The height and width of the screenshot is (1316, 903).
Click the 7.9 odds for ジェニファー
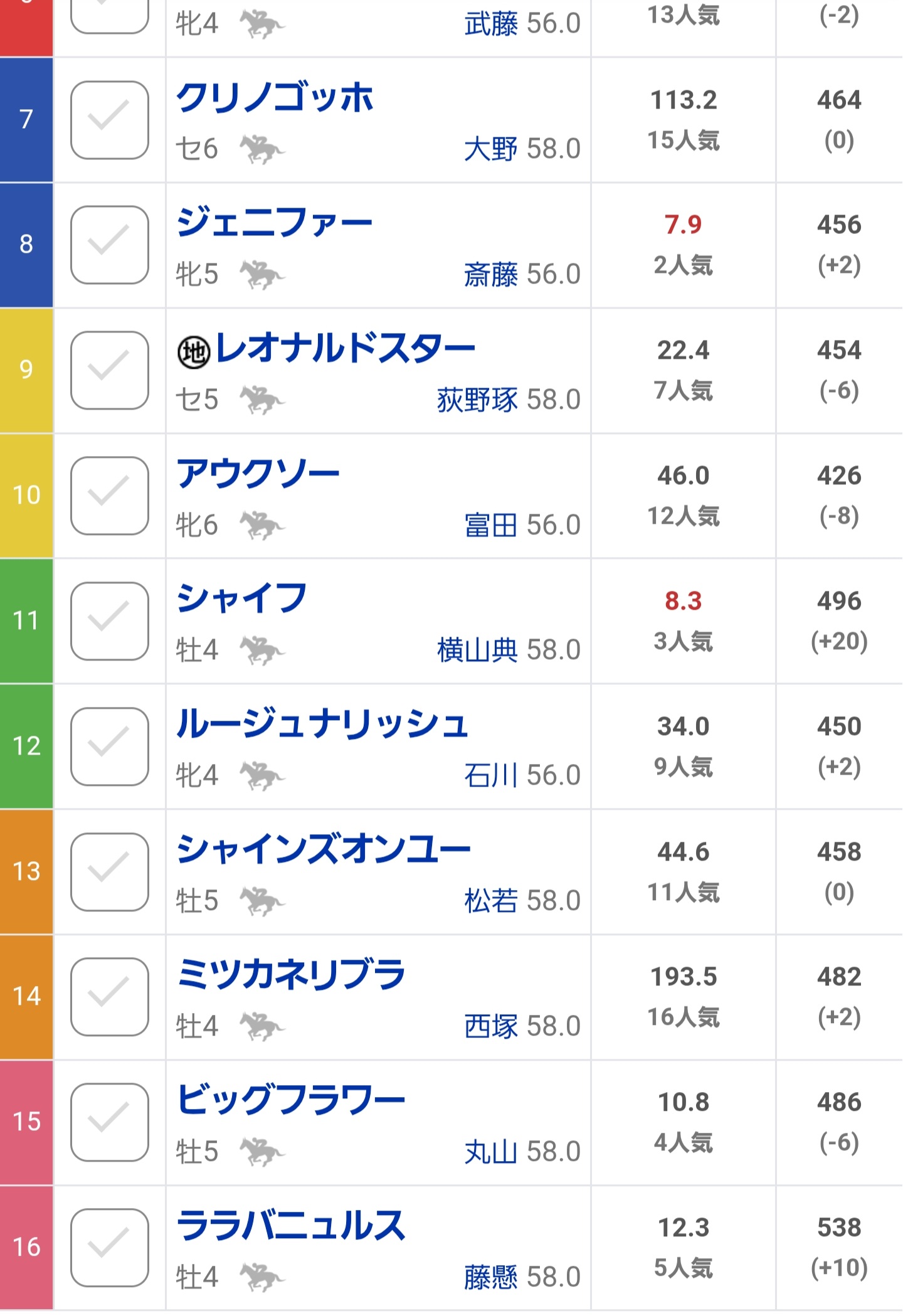point(683,225)
